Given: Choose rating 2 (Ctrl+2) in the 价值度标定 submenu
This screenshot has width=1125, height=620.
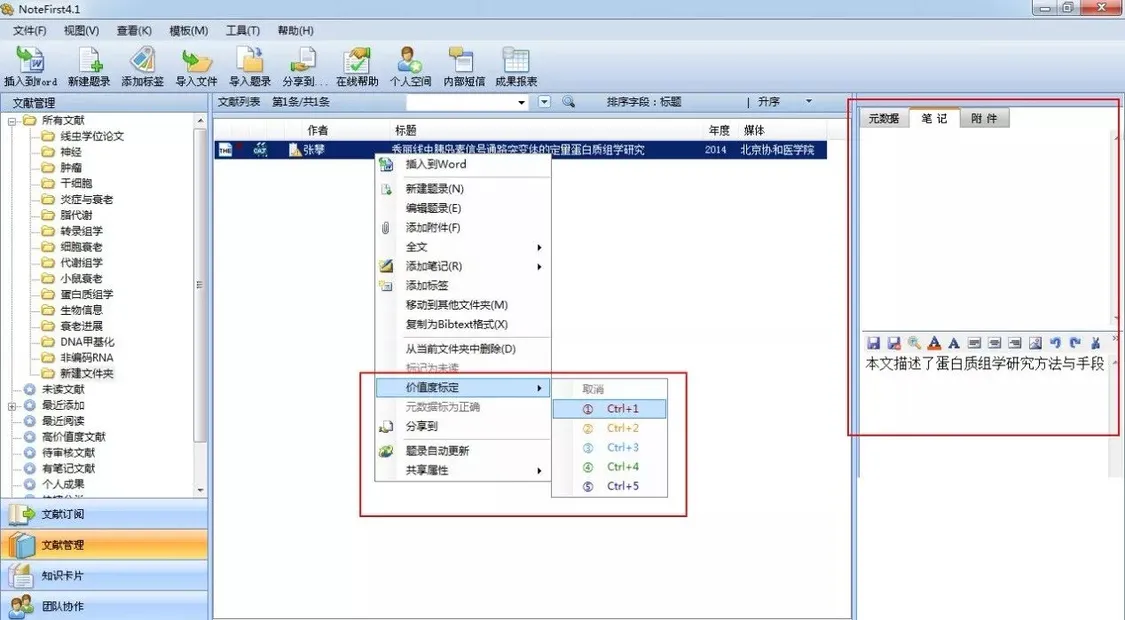Looking at the screenshot, I should coord(610,428).
